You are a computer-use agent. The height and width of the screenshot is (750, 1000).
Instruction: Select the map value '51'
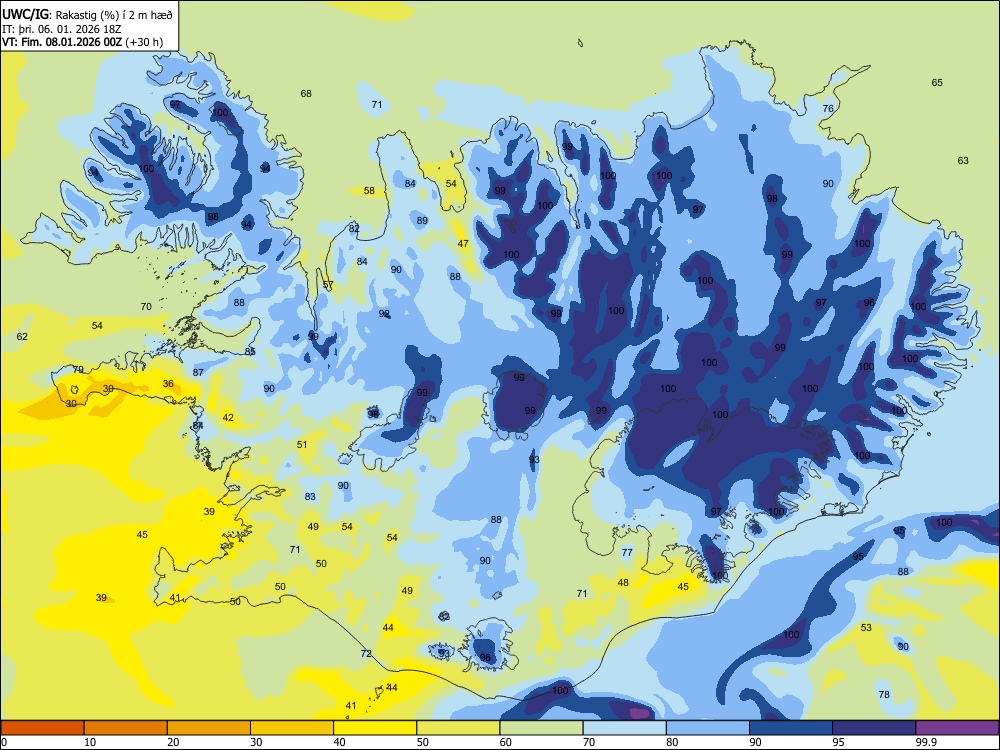(302, 445)
